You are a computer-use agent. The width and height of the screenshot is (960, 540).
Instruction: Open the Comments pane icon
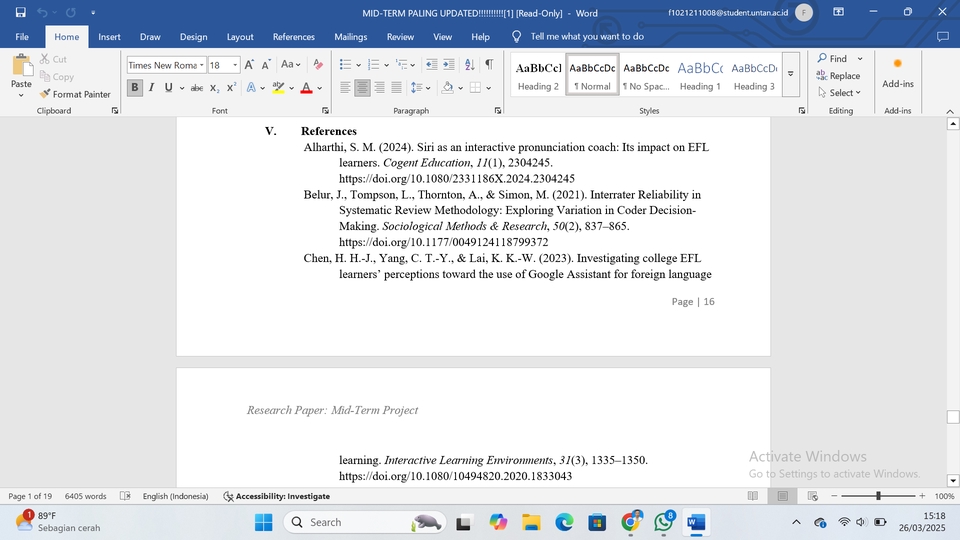tap(942, 37)
